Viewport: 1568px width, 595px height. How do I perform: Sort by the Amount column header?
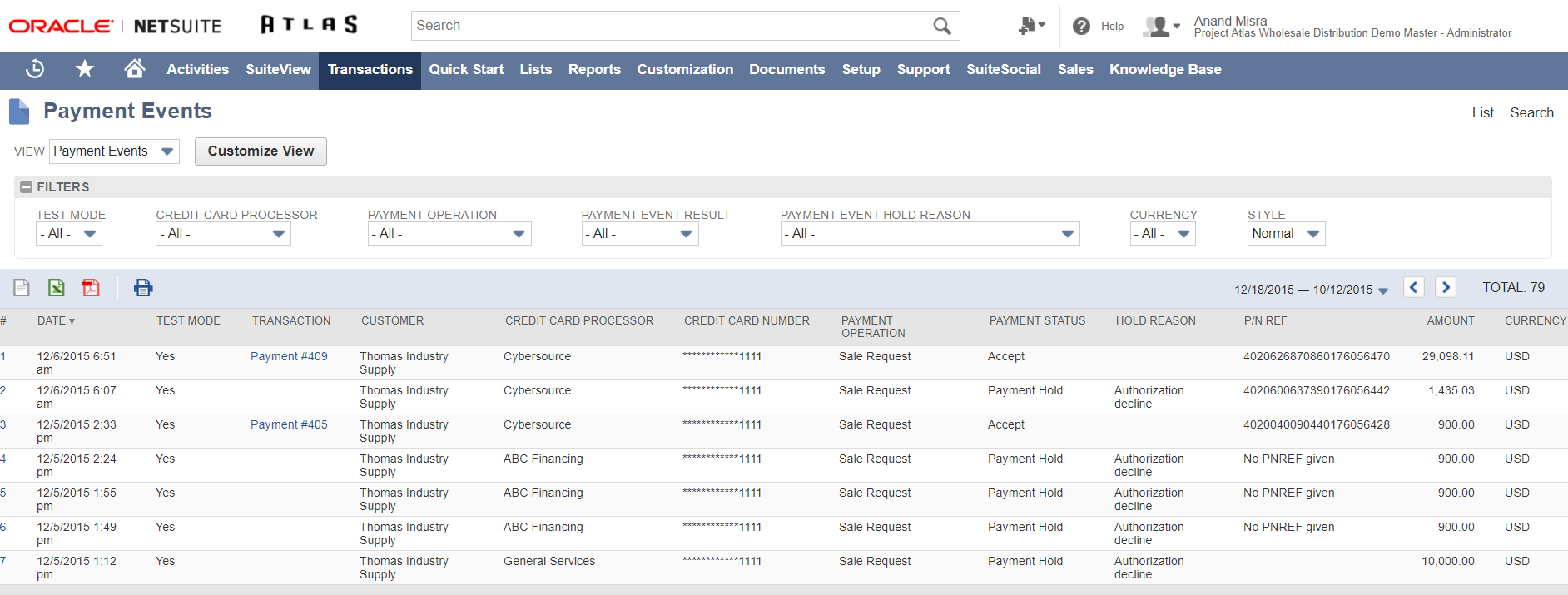pyautogui.click(x=1450, y=321)
